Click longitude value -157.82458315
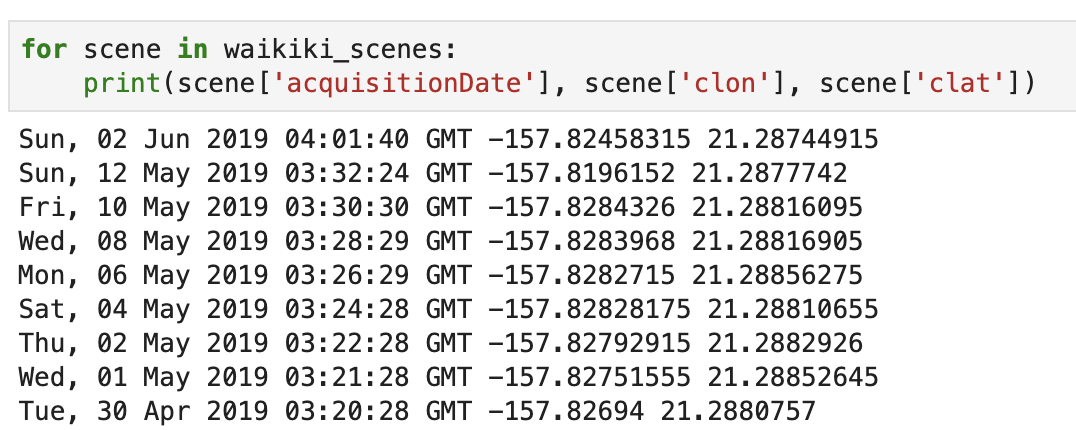Viewport: 1076px width, 430px height. point(589,140)
